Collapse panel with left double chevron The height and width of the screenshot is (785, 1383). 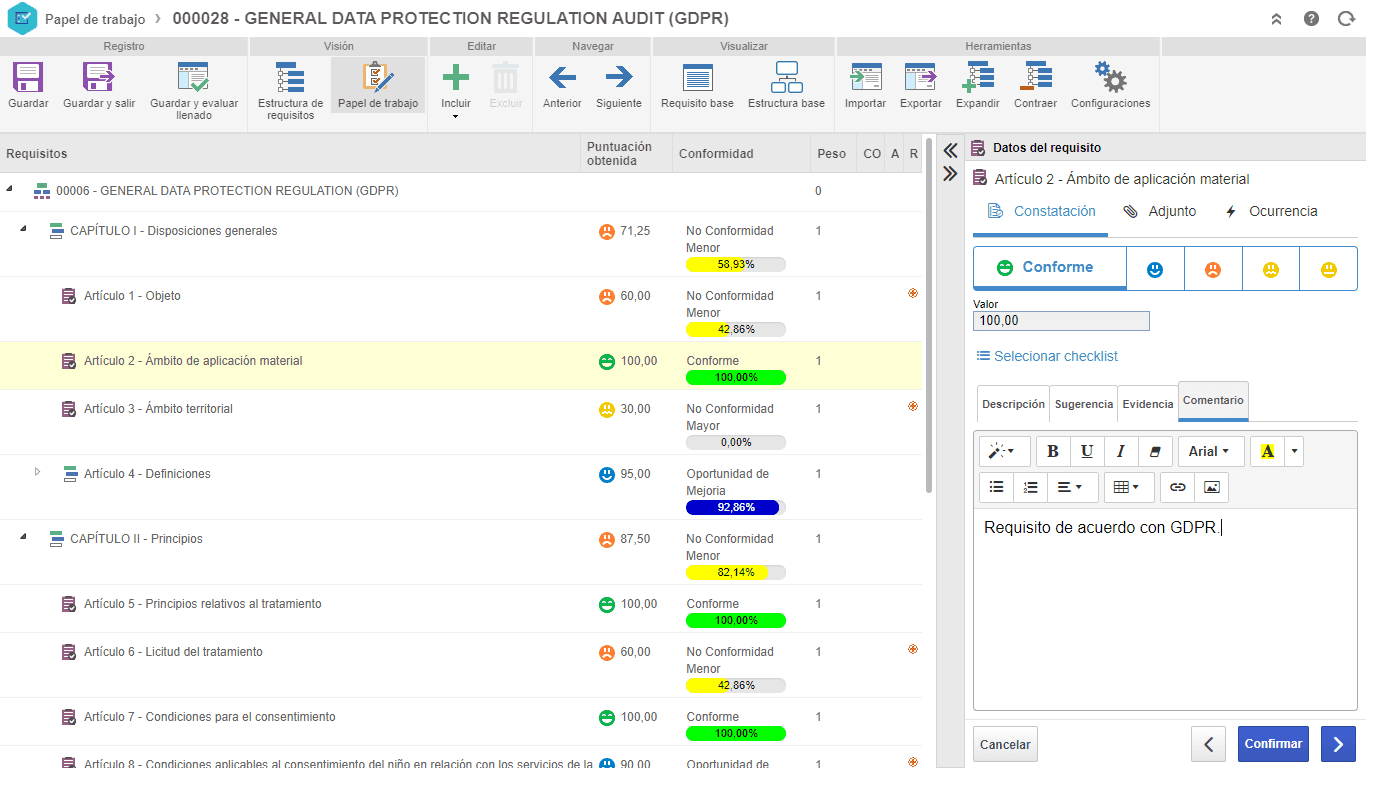pos(950,151)
